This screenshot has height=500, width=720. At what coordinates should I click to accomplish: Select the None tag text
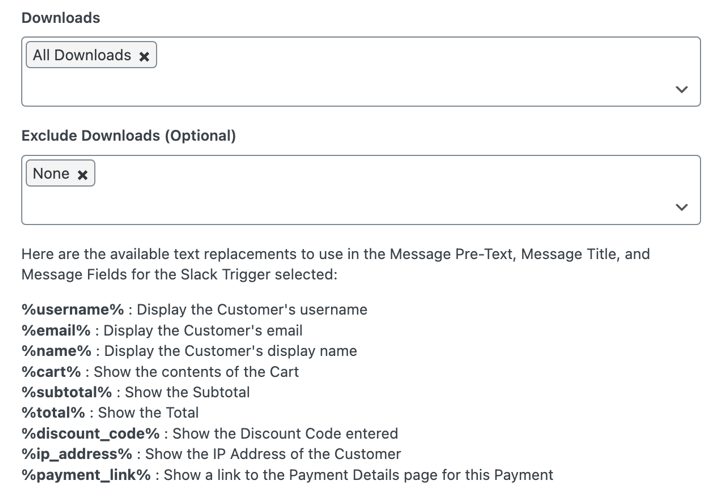click(51, 174)
